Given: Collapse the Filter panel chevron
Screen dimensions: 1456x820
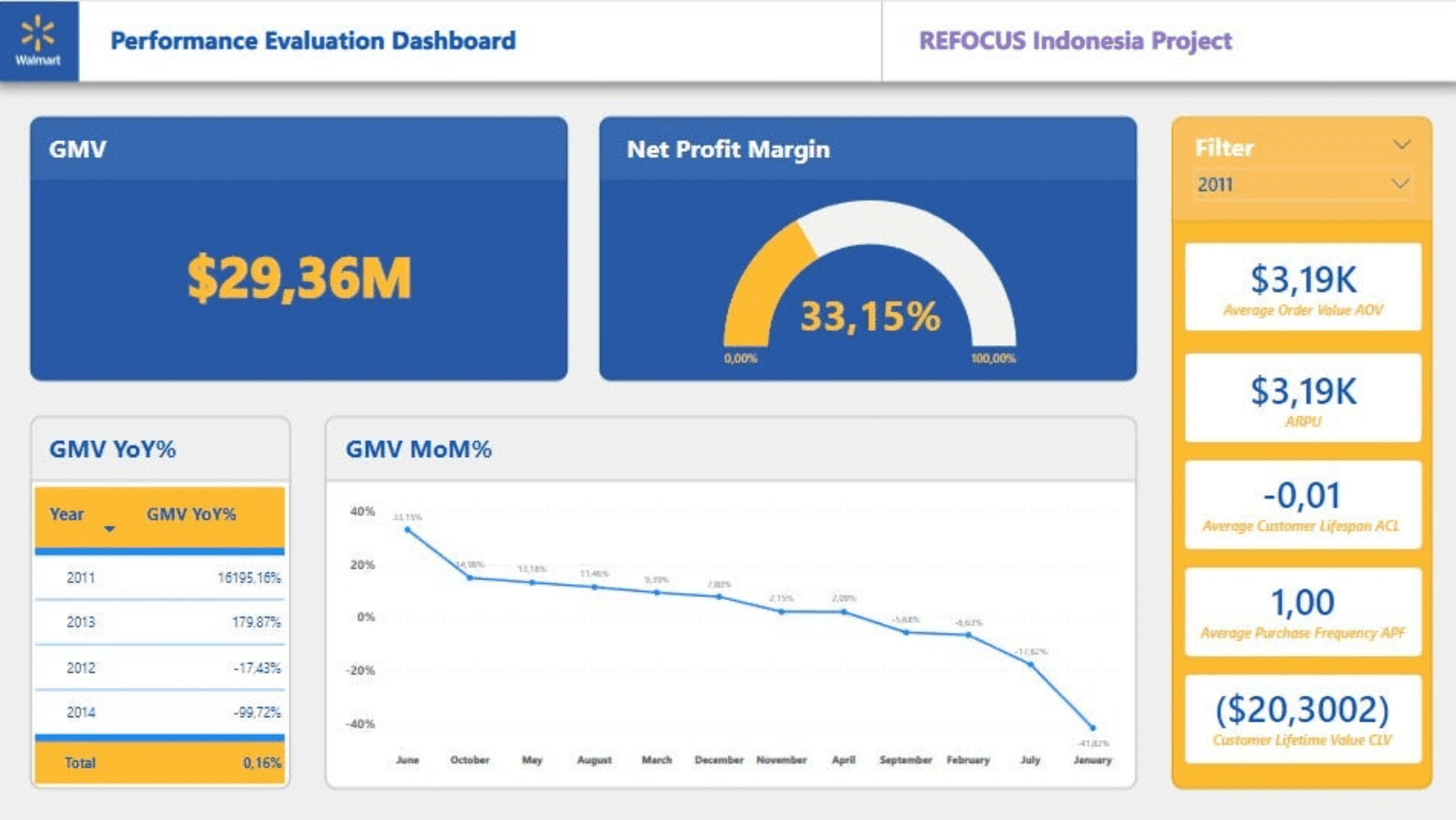Looking at the screenshot, I should (x=1401, y=146).
